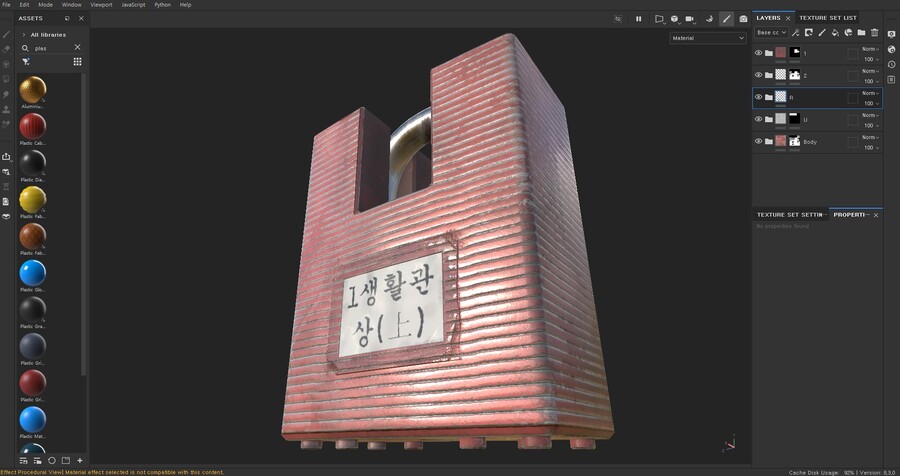Viewport: 900px width, 476px height.
Task: Open the display settings icon in right dock
Action: point(891,34)
